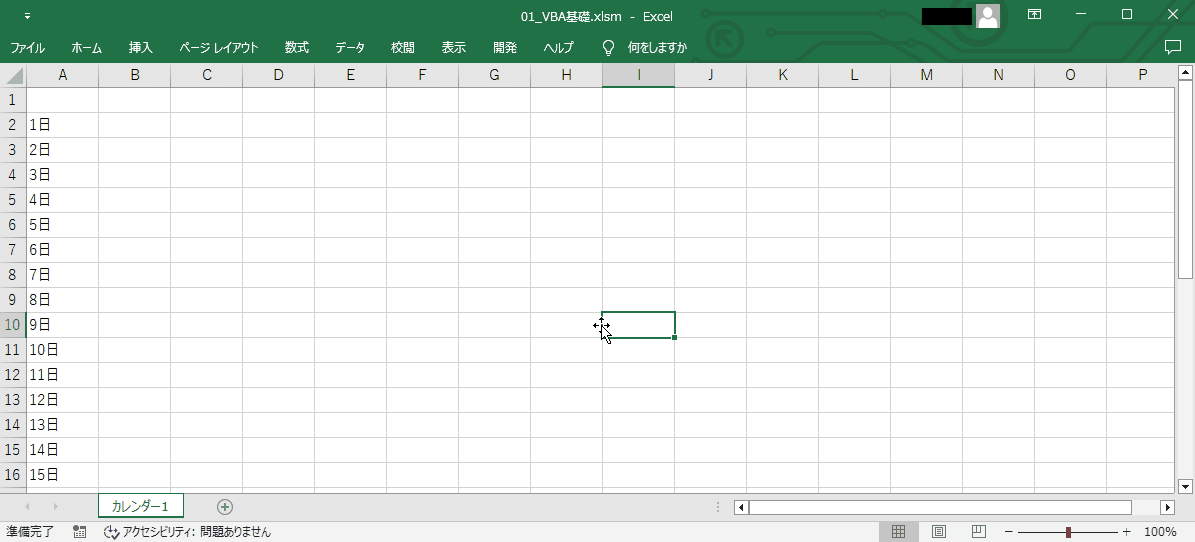
Task: Select column P header
Action: pos(1141,75)
